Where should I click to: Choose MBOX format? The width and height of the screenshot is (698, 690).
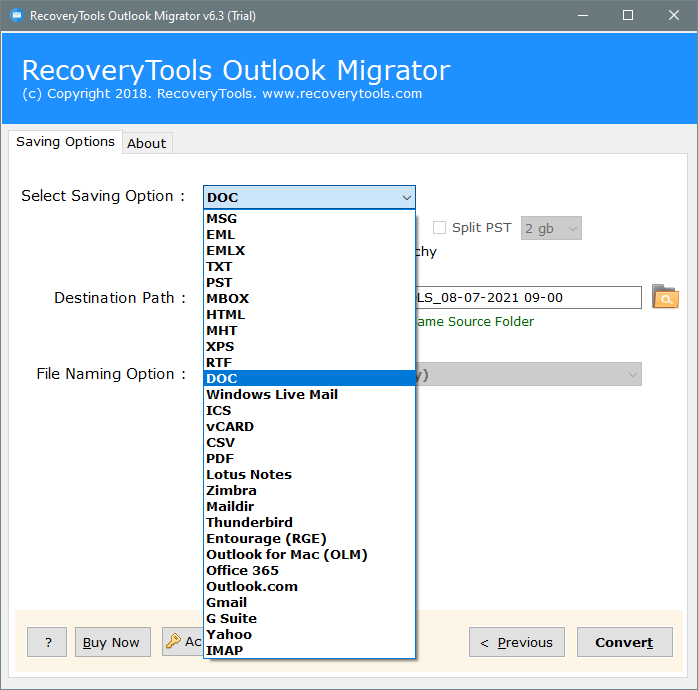coord(309,299)
